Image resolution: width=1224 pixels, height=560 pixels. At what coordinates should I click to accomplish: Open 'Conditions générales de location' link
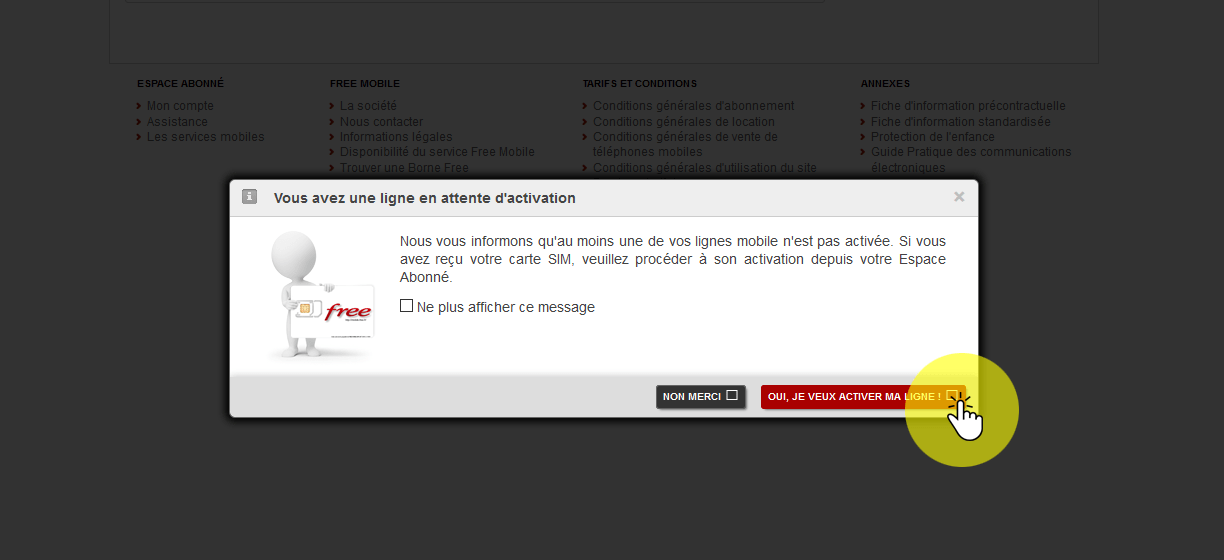[x=683, y=122]
